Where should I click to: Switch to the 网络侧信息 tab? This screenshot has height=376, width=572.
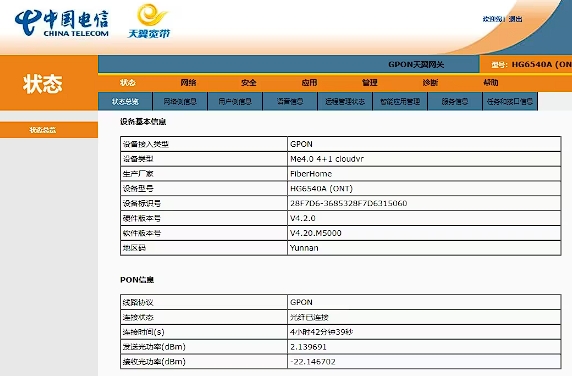pyautogui.click(x=180, y=101)
